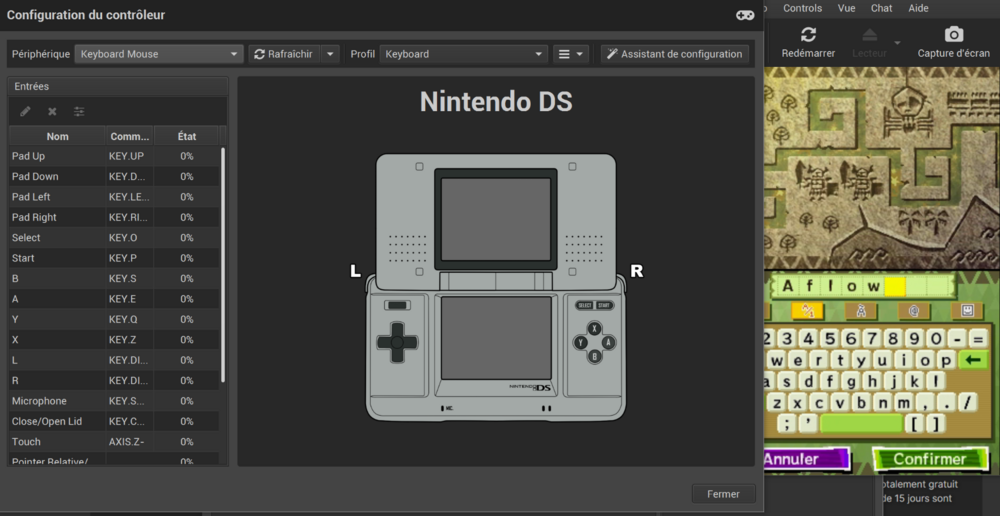1000x516 pixels.
Task: Switch to accented letters keyboard tab
Action: point(860,311)
